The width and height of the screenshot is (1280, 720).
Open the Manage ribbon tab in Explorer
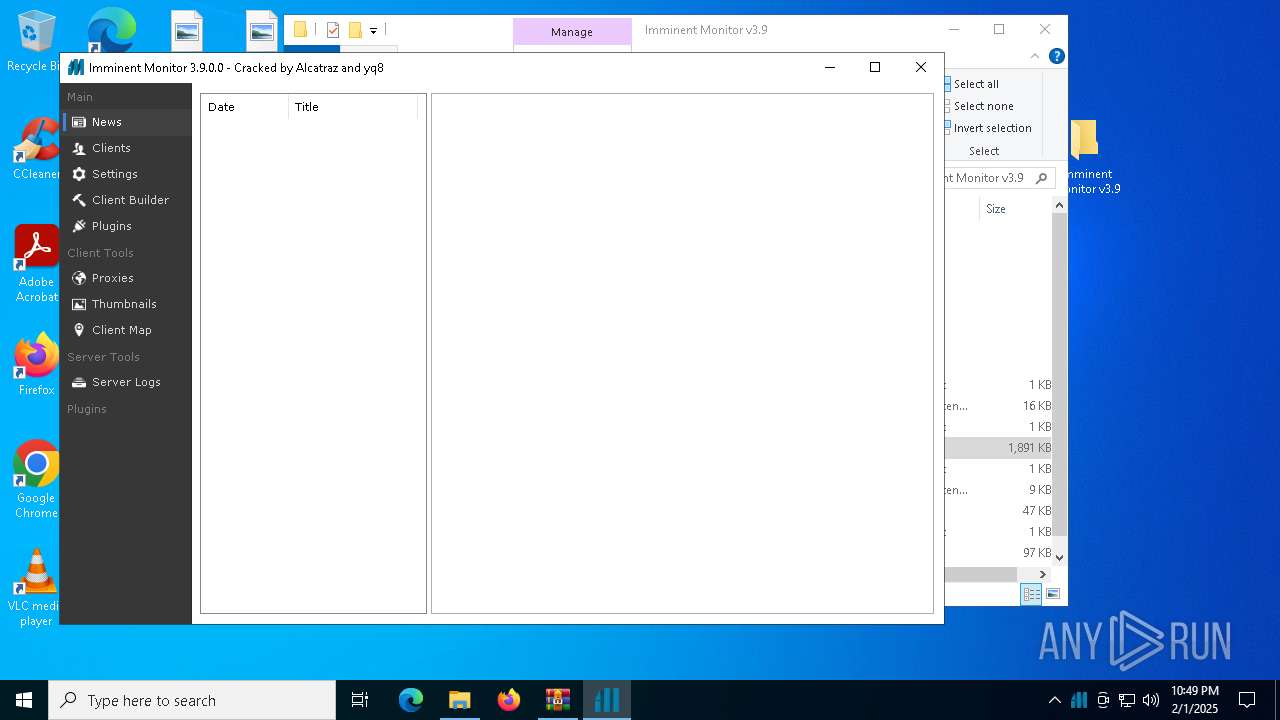[572, 32]
